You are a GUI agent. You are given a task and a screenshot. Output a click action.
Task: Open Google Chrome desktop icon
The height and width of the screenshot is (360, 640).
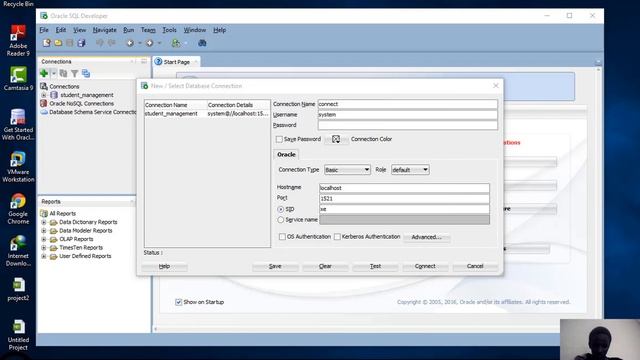[18, 209]
